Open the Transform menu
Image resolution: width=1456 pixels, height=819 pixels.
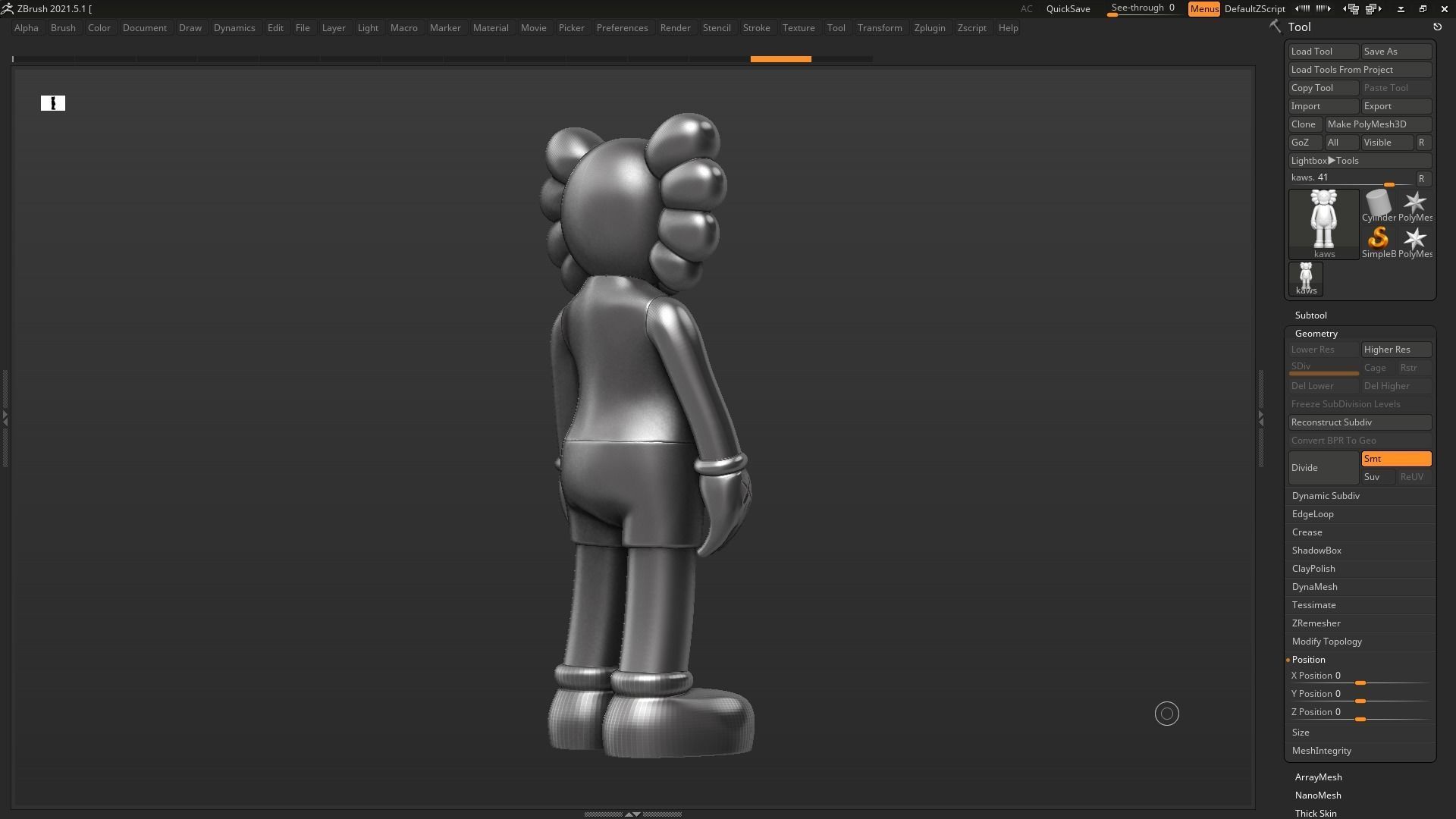point(880,28)
